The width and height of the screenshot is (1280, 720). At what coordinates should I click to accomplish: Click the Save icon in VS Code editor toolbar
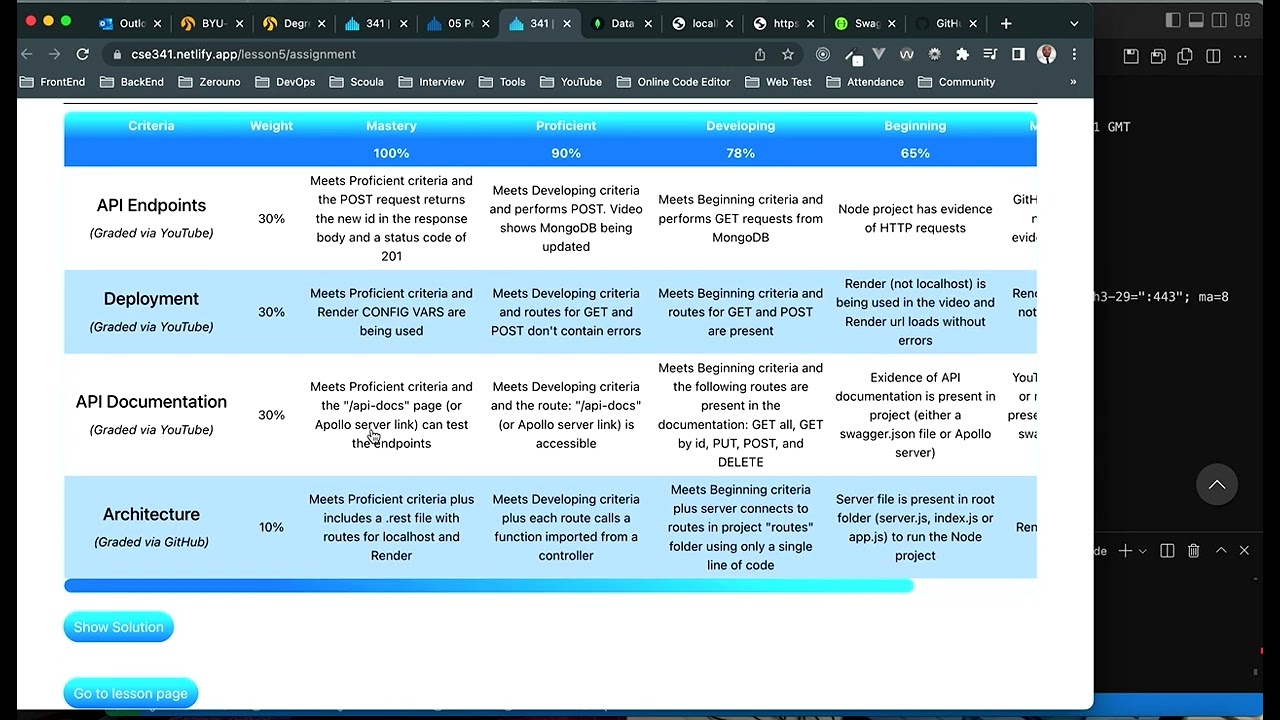(x=1131, y=57)
